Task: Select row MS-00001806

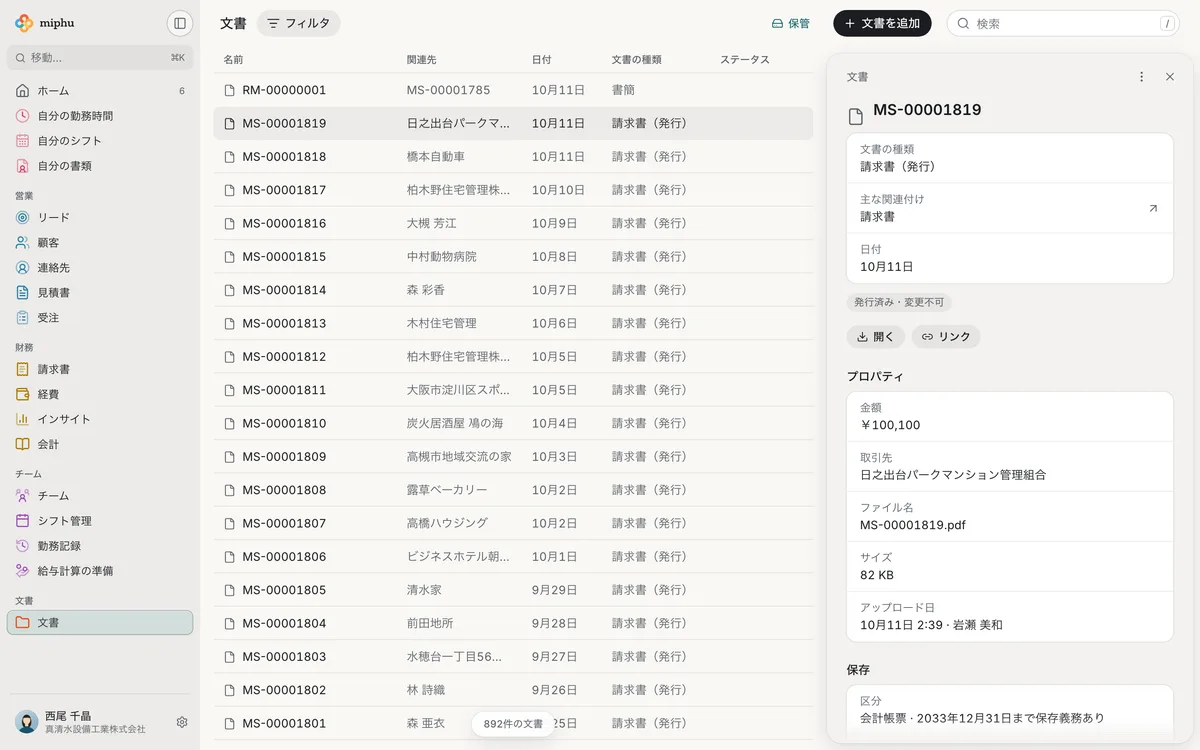Action: coord(513,557)
